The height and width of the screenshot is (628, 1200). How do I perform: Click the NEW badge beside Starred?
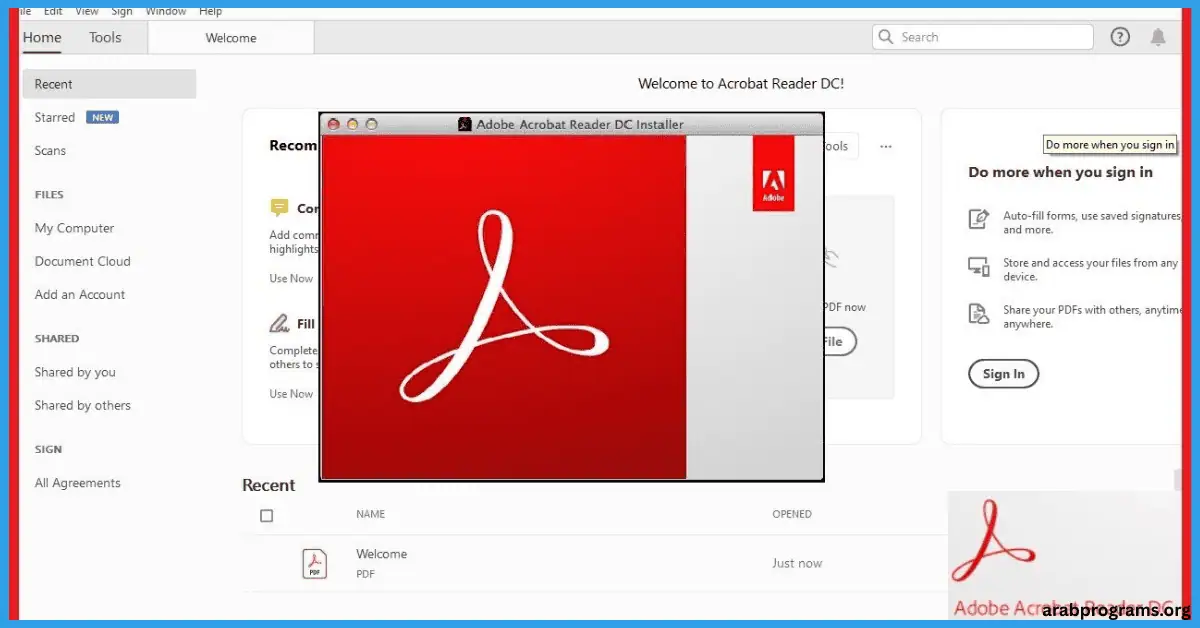click(x=102, y=117)
